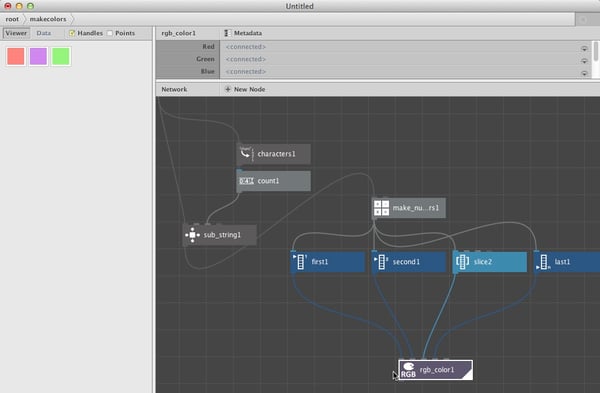Click the make_numbers node grid icon
This screenshot has width=600, height=393.
[382, 208]
